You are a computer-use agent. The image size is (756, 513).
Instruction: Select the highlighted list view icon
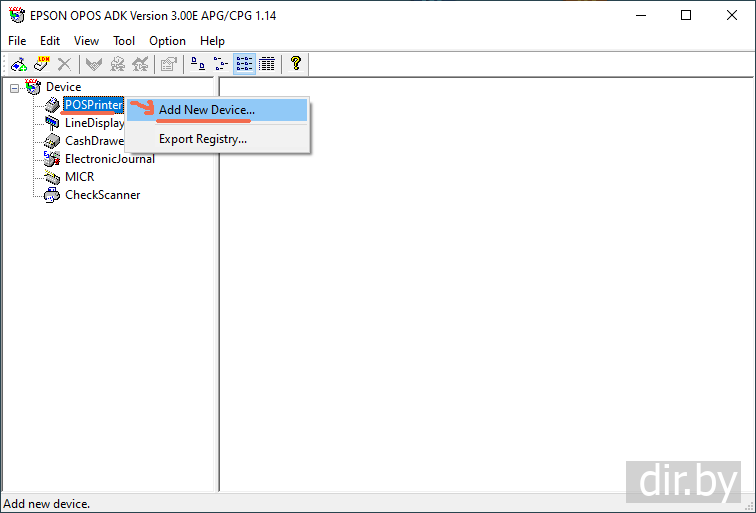pyautogui.click(x=244, y=64)
